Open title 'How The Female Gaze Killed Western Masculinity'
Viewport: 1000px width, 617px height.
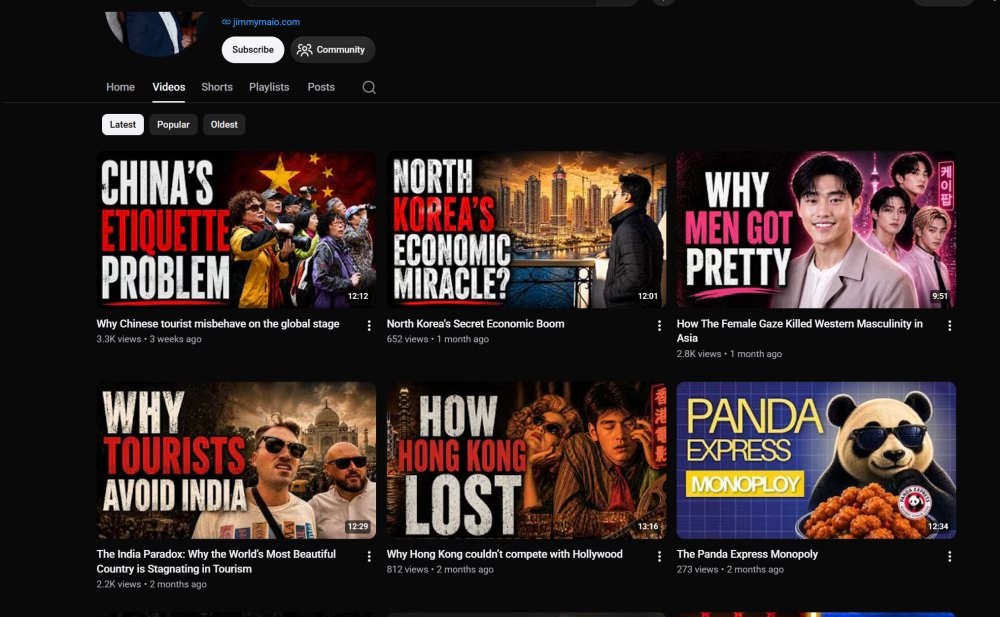click(x=800, y=331)
